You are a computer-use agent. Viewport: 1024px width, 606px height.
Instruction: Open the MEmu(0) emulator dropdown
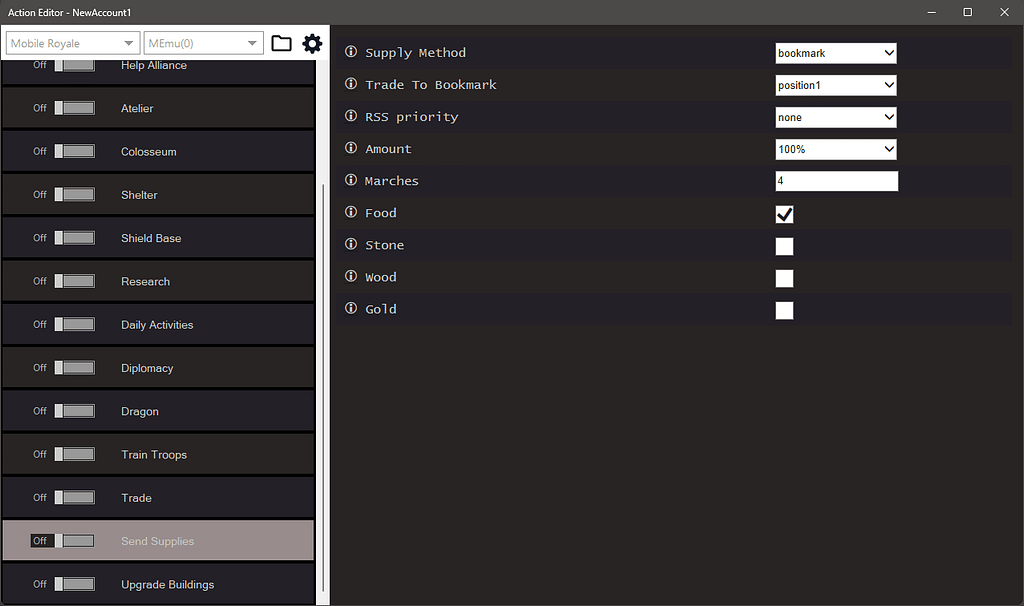pyautogui.click(x=203, y=43)
